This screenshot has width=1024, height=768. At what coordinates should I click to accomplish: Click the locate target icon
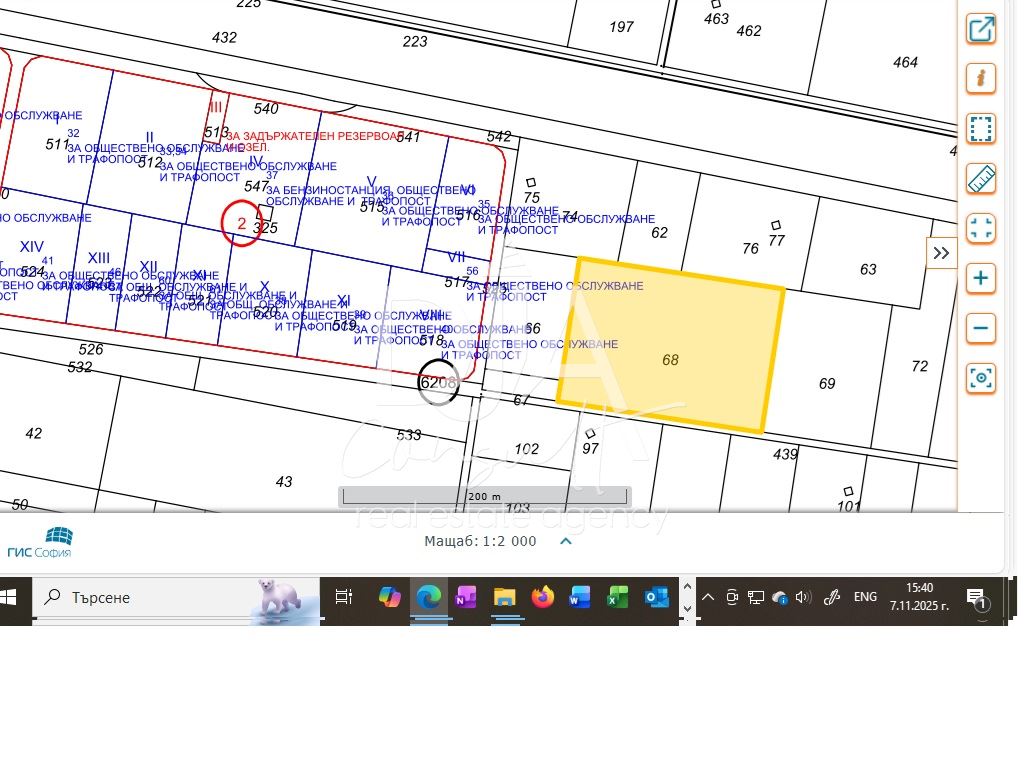(981, 378)
